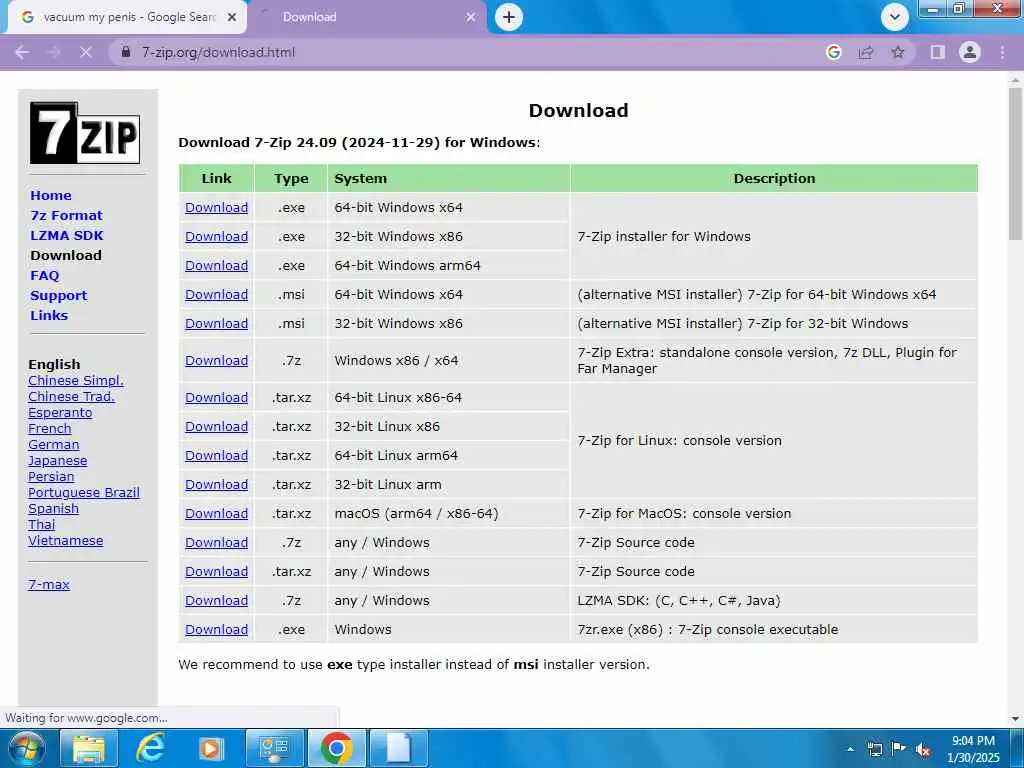1024x768 pixels.
Task: Select Thai language link
Action: 42,524
